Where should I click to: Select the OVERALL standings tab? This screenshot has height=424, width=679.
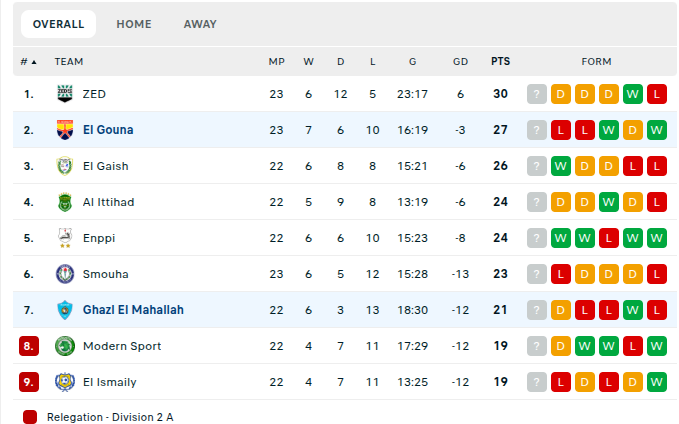(x=58, y=24)
